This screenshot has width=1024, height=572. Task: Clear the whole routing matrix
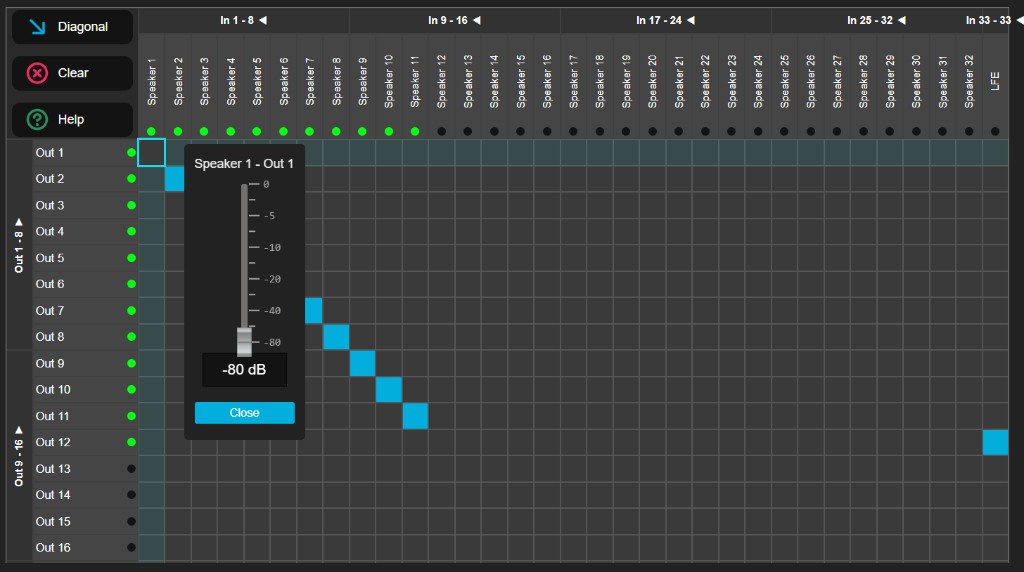(72, 73)
